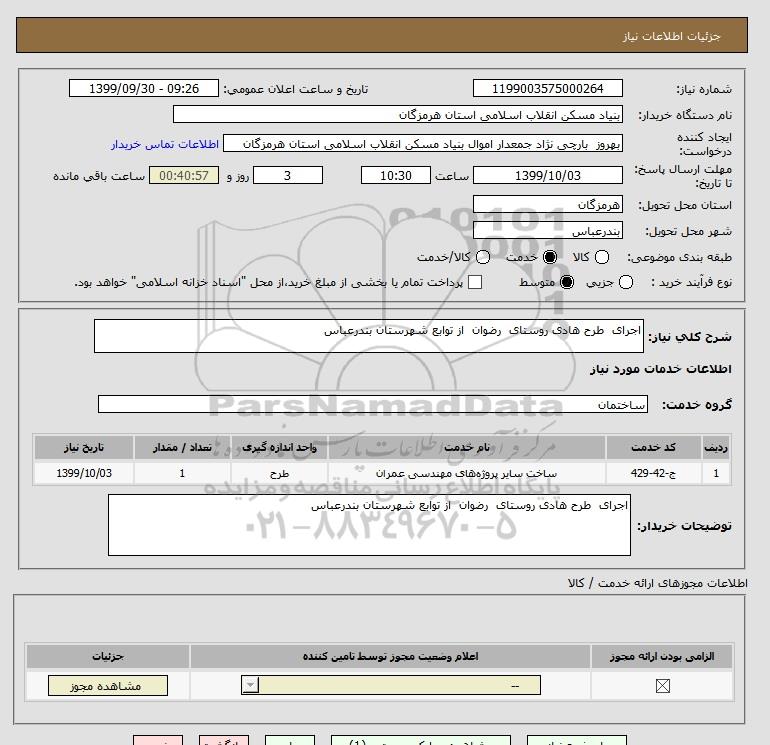Click the استان محل تحویل field هرمزگان
Viewport: 770px width, 745px height.
pyautogui.click(x=548, y=204)
